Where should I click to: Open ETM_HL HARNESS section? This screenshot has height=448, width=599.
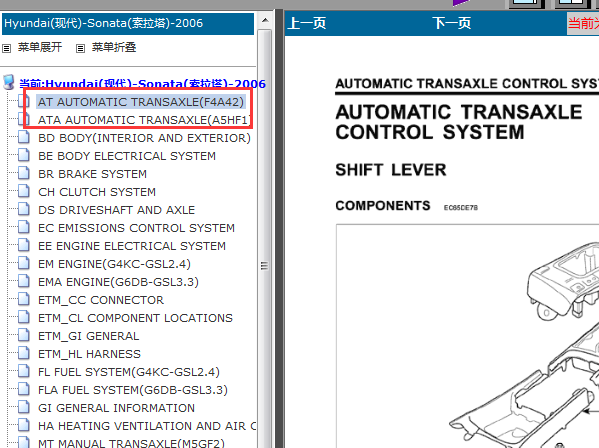89,354
